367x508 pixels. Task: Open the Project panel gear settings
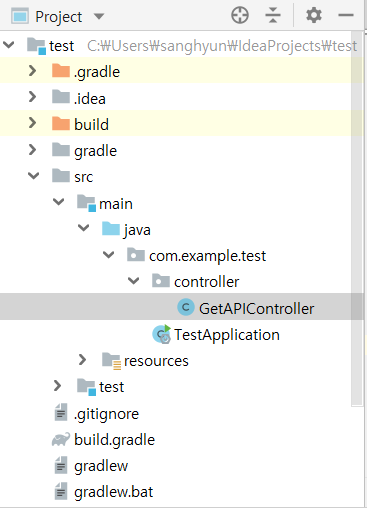tap(314, 15)
